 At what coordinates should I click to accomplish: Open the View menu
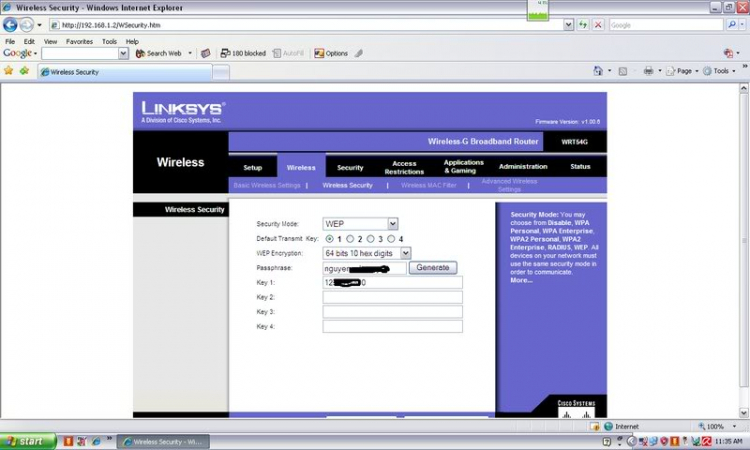click(50, 42)
